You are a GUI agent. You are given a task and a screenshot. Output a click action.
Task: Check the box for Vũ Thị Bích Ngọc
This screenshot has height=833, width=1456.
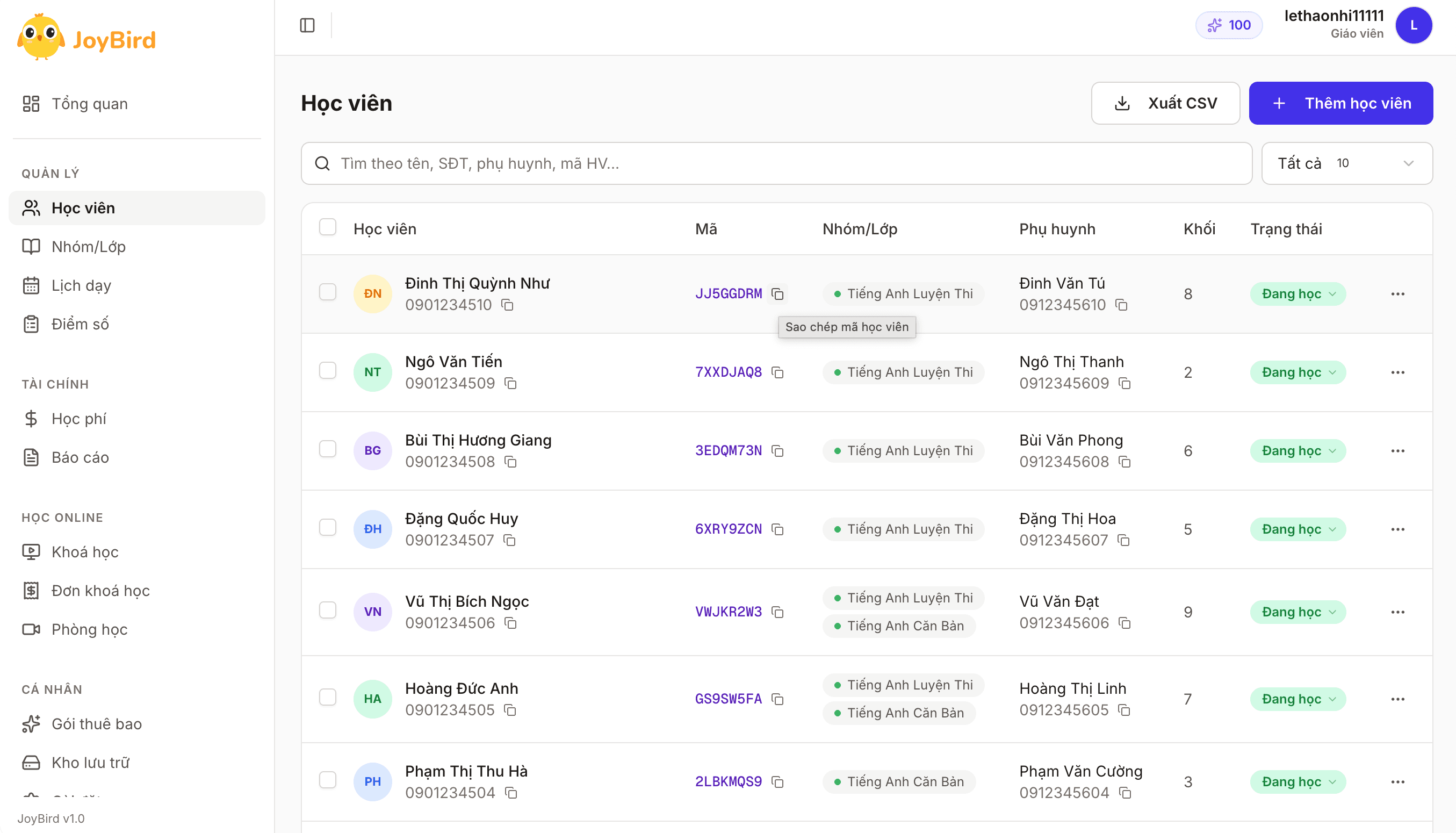pyautogui.click(x=328, y=610)
